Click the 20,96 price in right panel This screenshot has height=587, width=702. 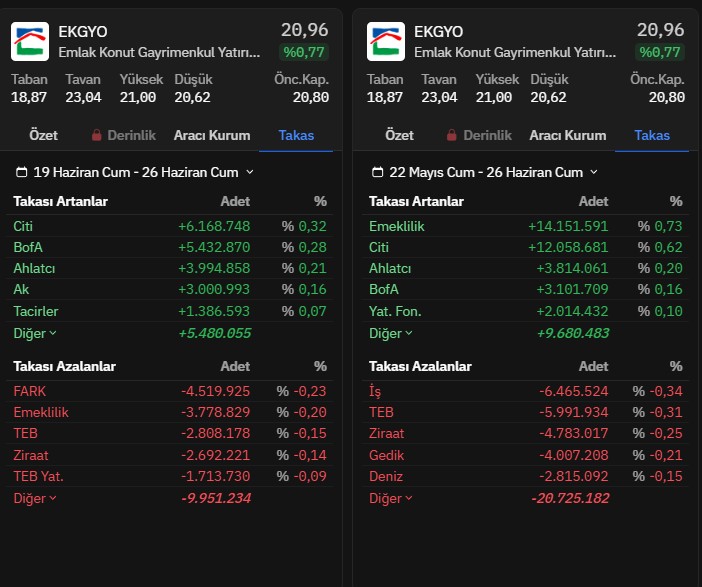pos(660,30)
